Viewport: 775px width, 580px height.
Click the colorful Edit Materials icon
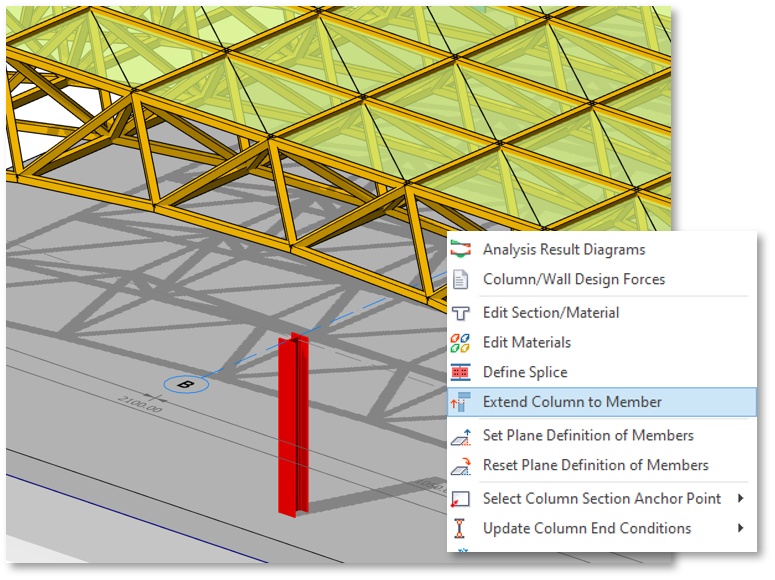coord(461,342)
